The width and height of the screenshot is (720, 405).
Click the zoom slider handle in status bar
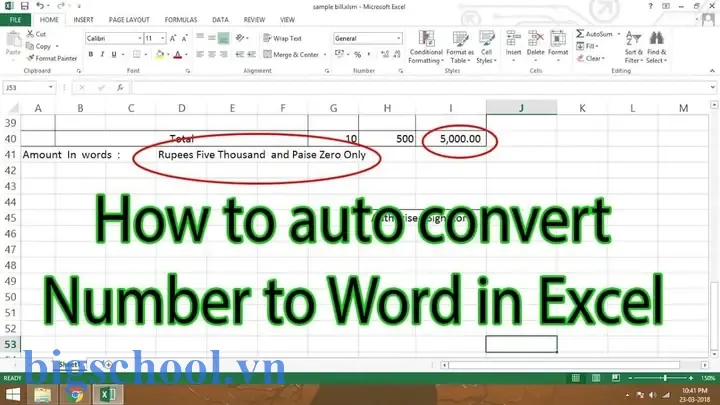[665, 378]
